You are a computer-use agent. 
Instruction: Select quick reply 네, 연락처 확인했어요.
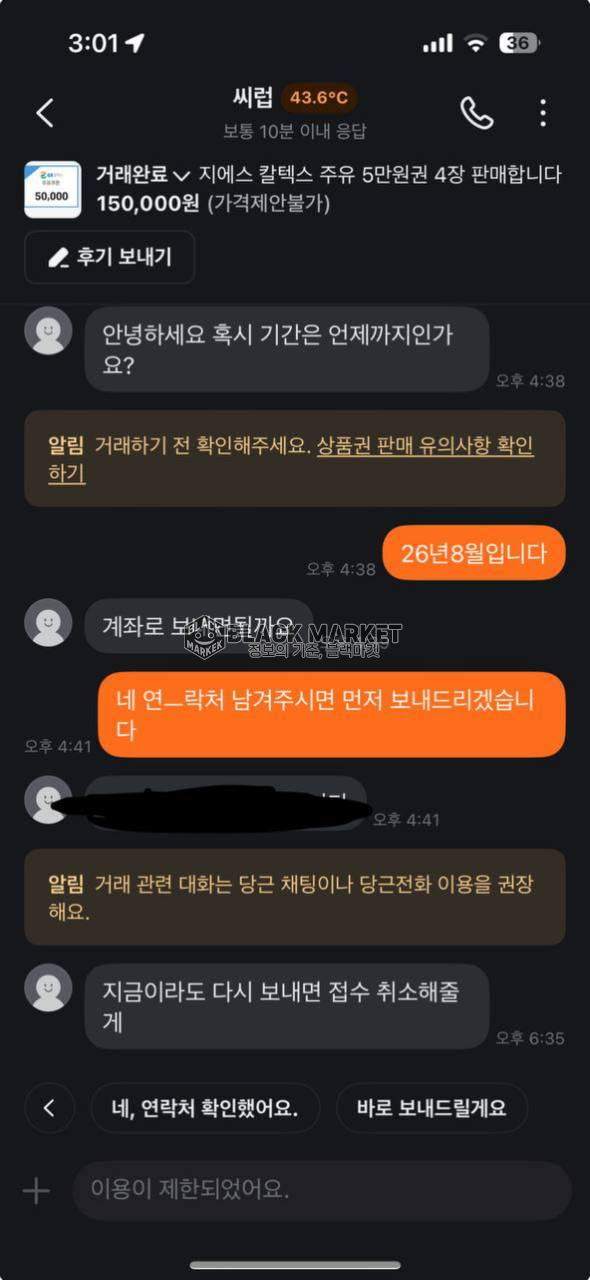click(205, 1108)
